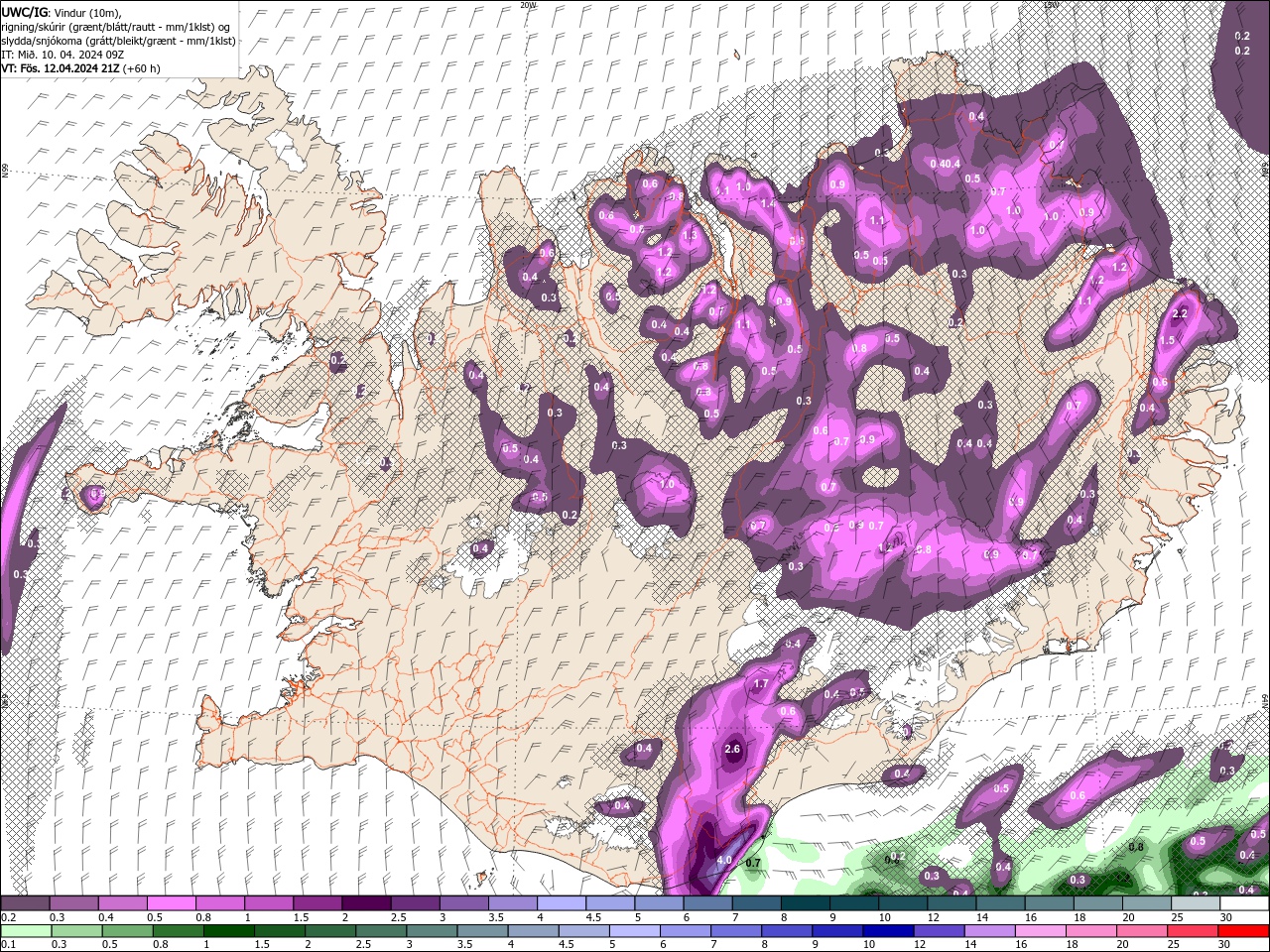Click the '30' label in lower legend row
Image resolution: width=1270 pixels, height=952 pixels.
(1226, 945)
